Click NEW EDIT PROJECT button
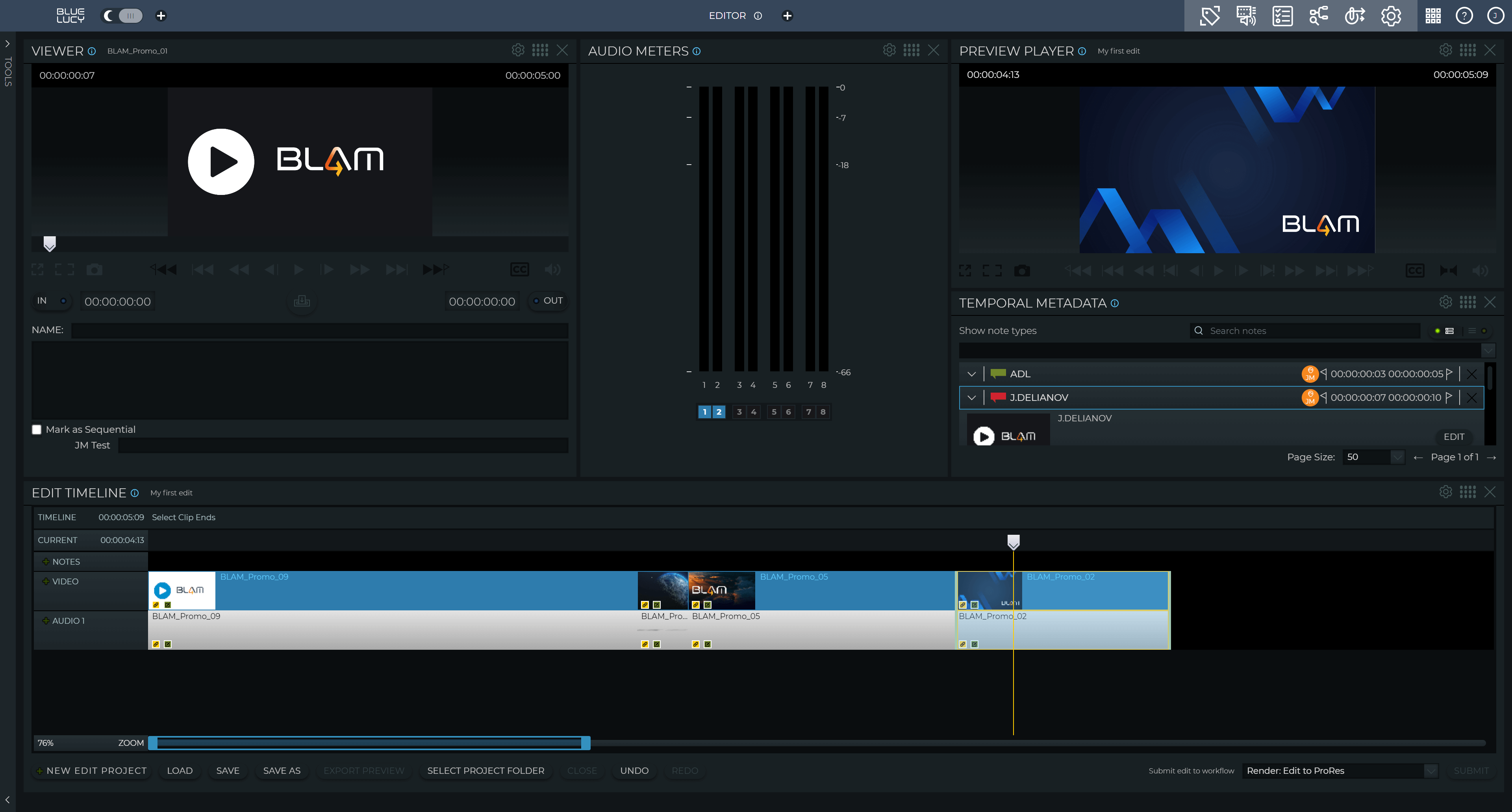1512x812 pixels. tap(92, 771)
